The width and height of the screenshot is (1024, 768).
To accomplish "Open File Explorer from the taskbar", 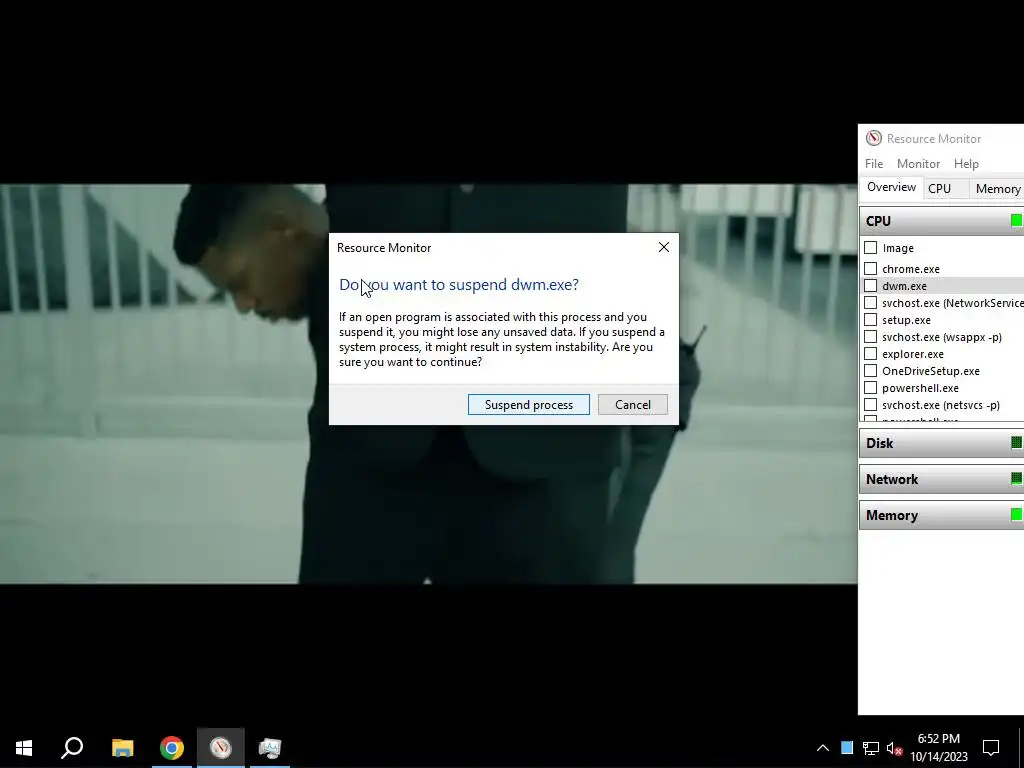I will [x=122, y=748].
